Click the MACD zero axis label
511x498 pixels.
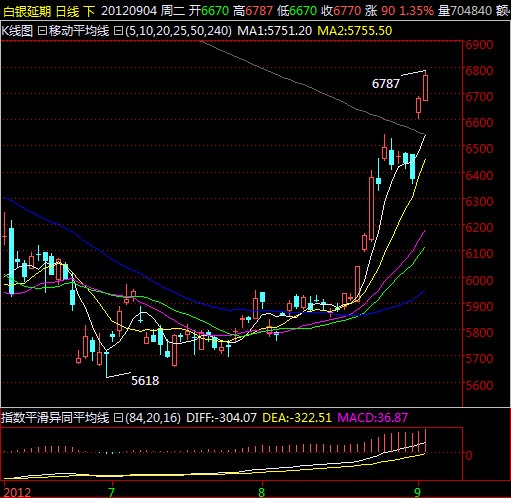coord(469,455)
